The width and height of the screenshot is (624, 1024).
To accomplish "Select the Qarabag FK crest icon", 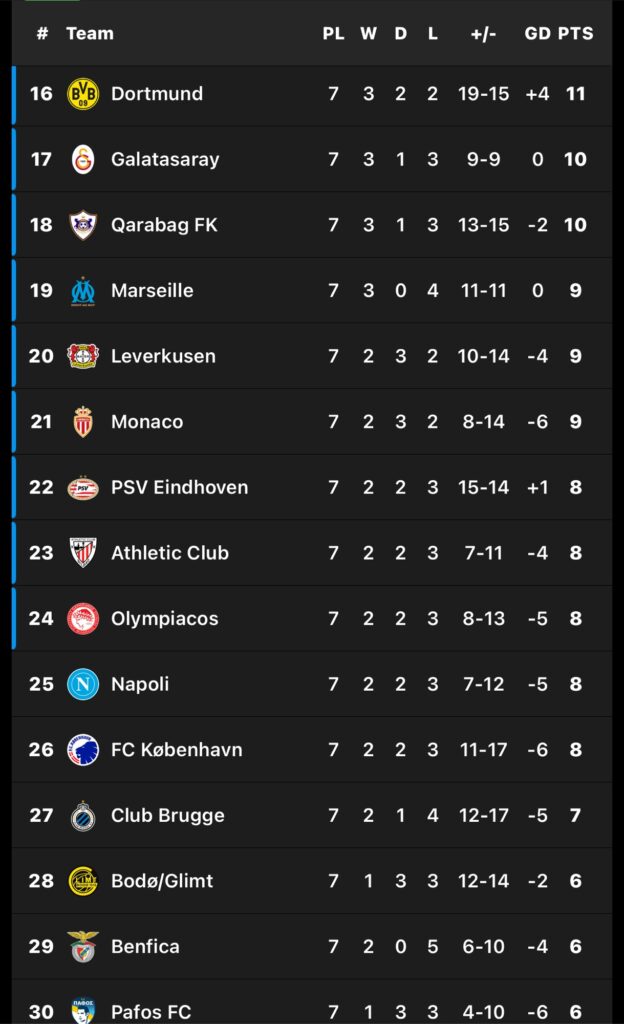I will [83, 225].
